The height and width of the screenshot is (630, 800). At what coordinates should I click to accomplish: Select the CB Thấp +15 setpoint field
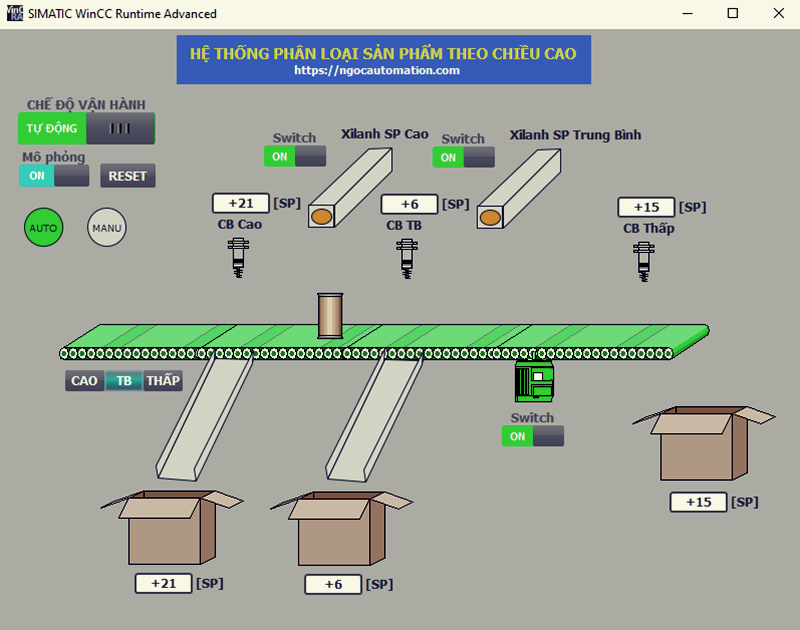click(x=646, y=207)
